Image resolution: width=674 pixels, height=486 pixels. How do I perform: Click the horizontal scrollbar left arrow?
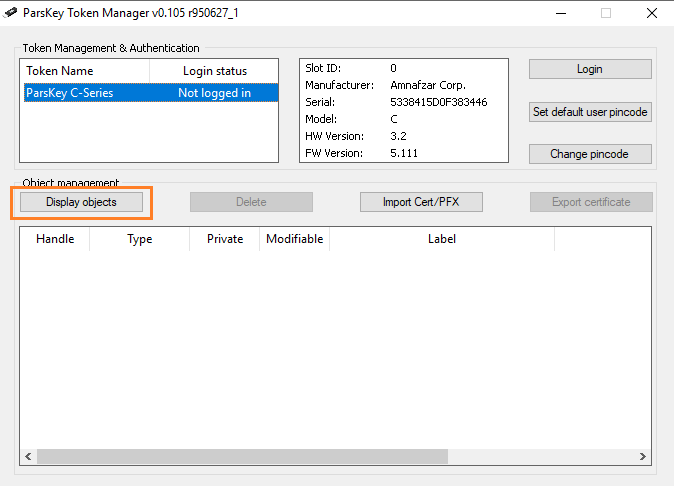28,456
